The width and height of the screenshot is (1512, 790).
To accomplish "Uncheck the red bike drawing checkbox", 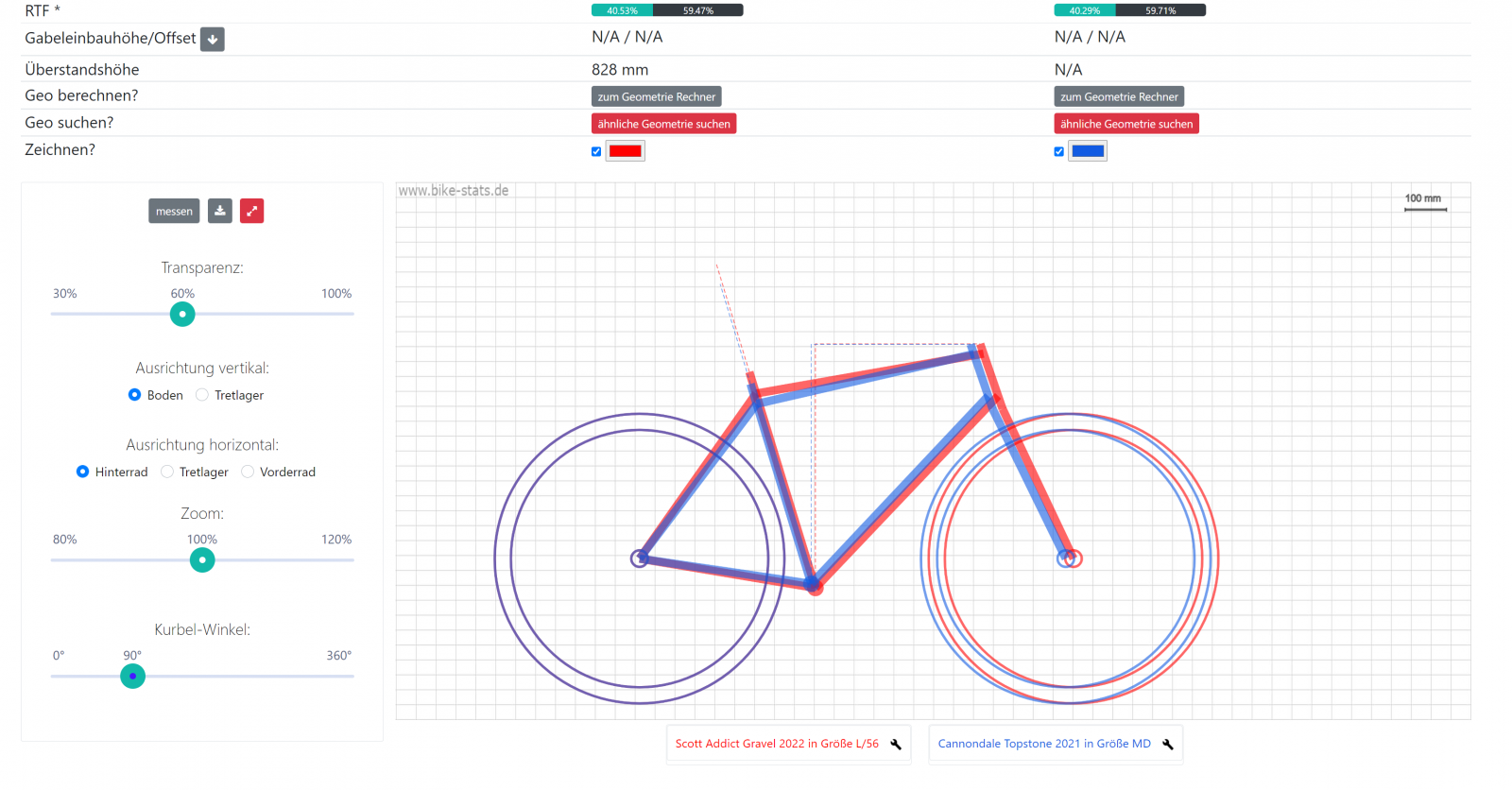I will (596, 151).
